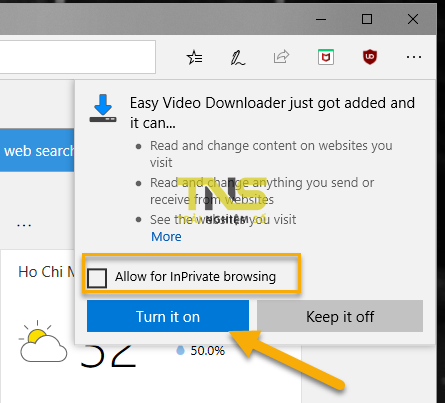Select the Add notes pen icon
Screen dimensions: 445x403
[x=238, y=57]
